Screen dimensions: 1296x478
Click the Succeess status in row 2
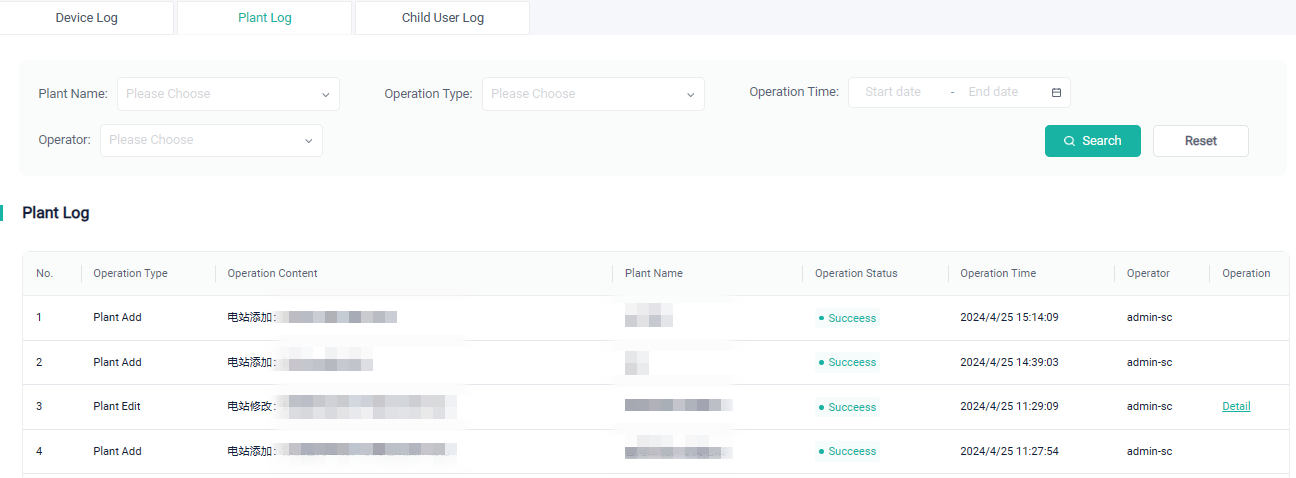click(x=847, y=362)
